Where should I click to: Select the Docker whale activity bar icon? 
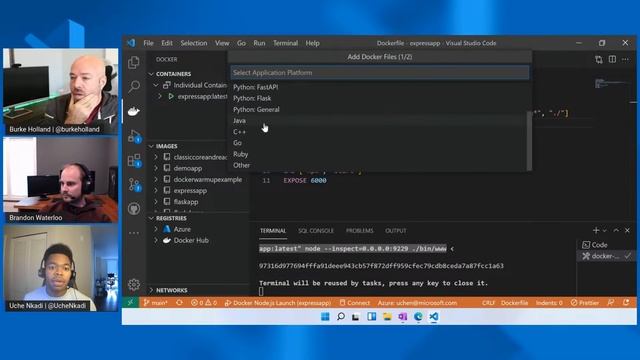tap(134, 111)
